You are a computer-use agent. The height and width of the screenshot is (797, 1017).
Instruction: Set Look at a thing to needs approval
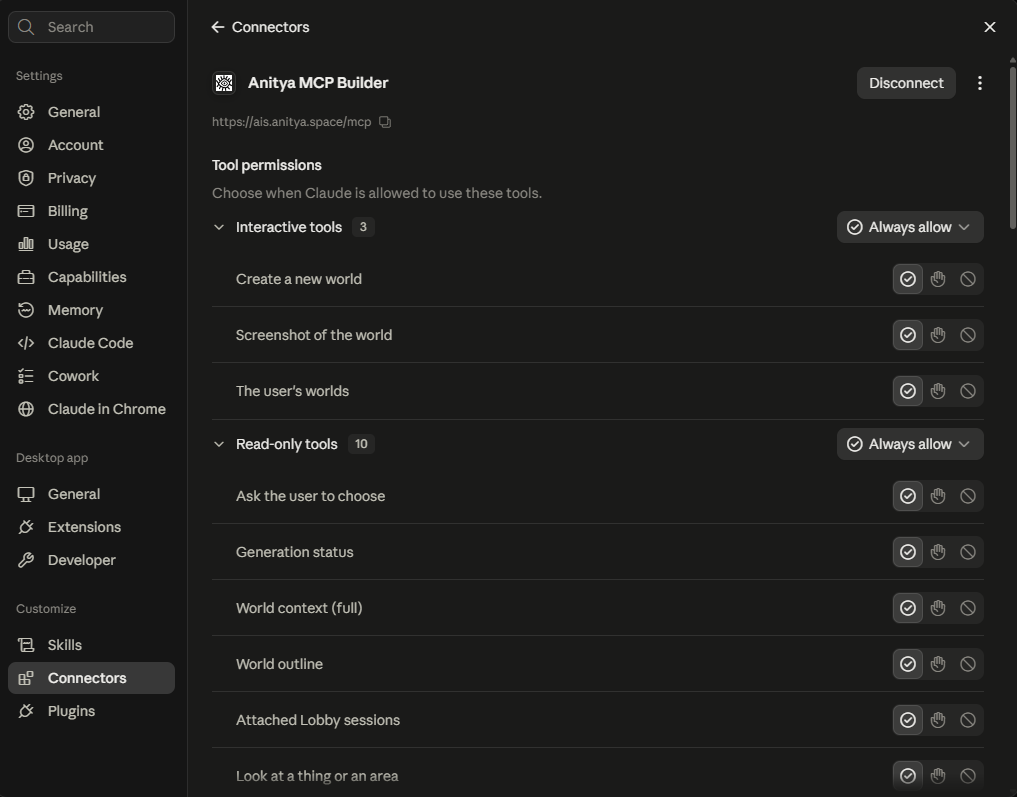938,776
